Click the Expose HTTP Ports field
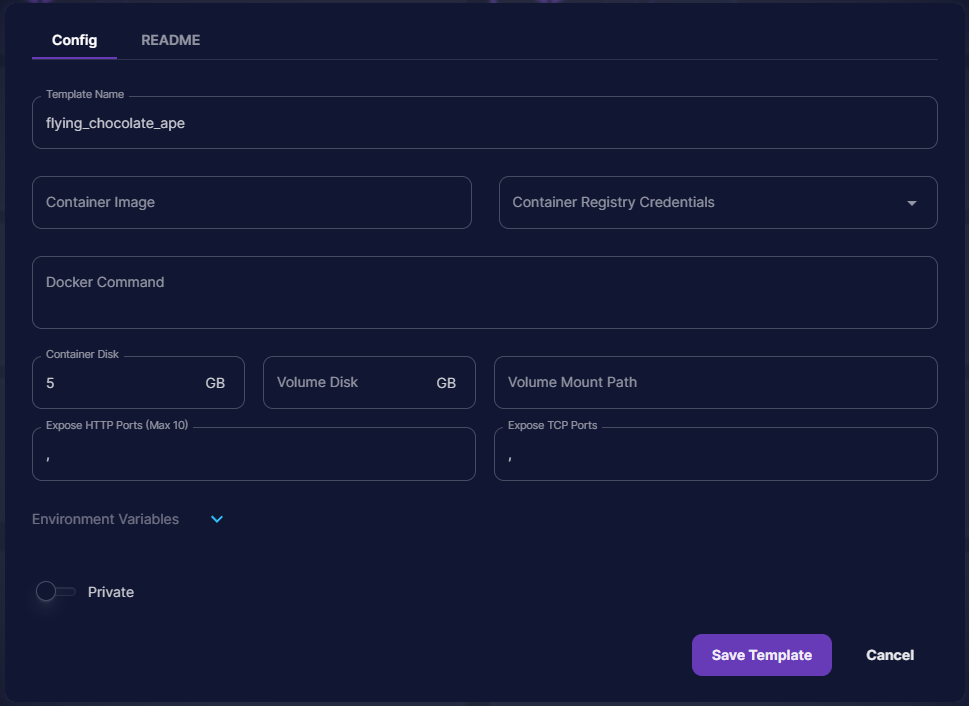The image size is (969, 706). [x=253, y=454]
